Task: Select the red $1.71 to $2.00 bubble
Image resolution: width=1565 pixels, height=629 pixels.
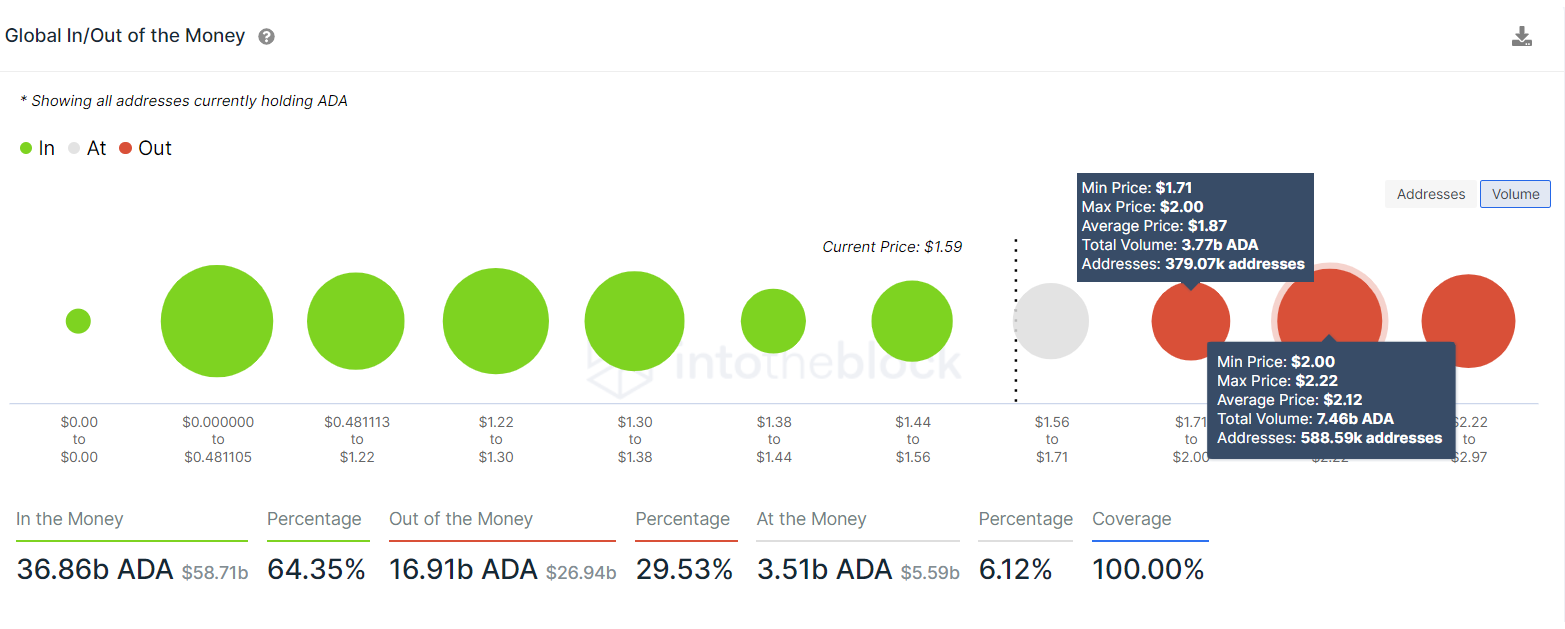Action: 1191,321
